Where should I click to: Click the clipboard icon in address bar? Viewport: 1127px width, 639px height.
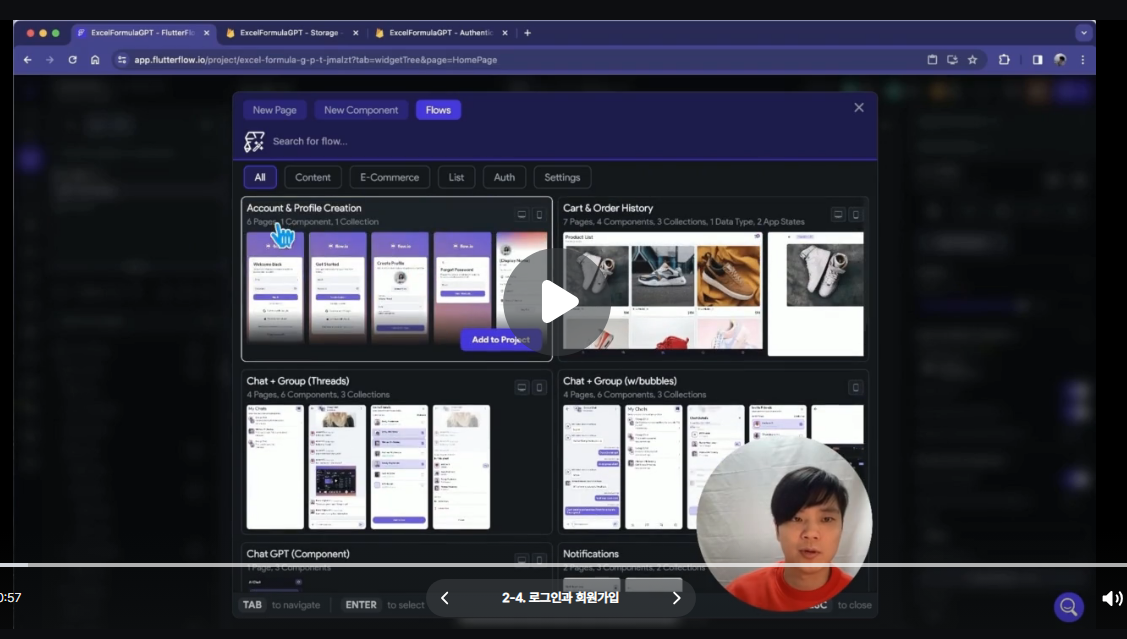point(932,60)
